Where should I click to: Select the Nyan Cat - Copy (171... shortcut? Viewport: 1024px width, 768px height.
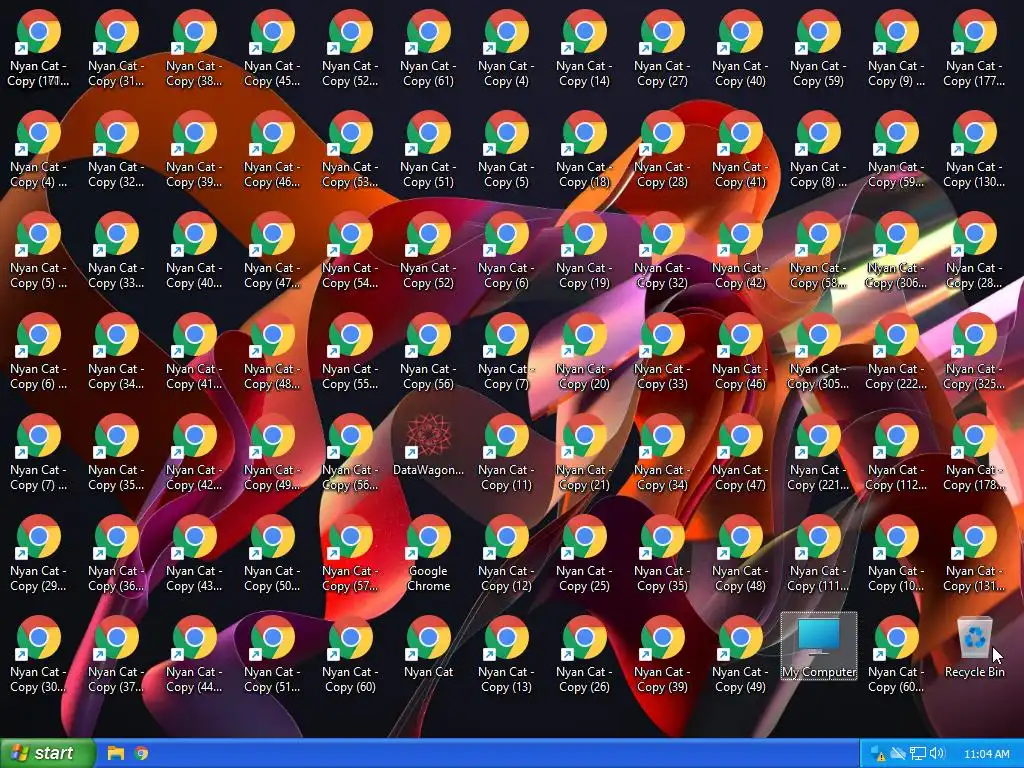[x=38, y=49]
